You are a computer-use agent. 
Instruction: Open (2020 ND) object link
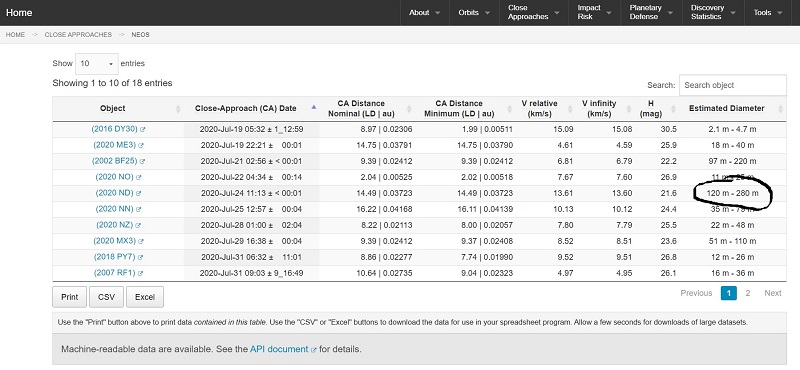click(115, 193)
